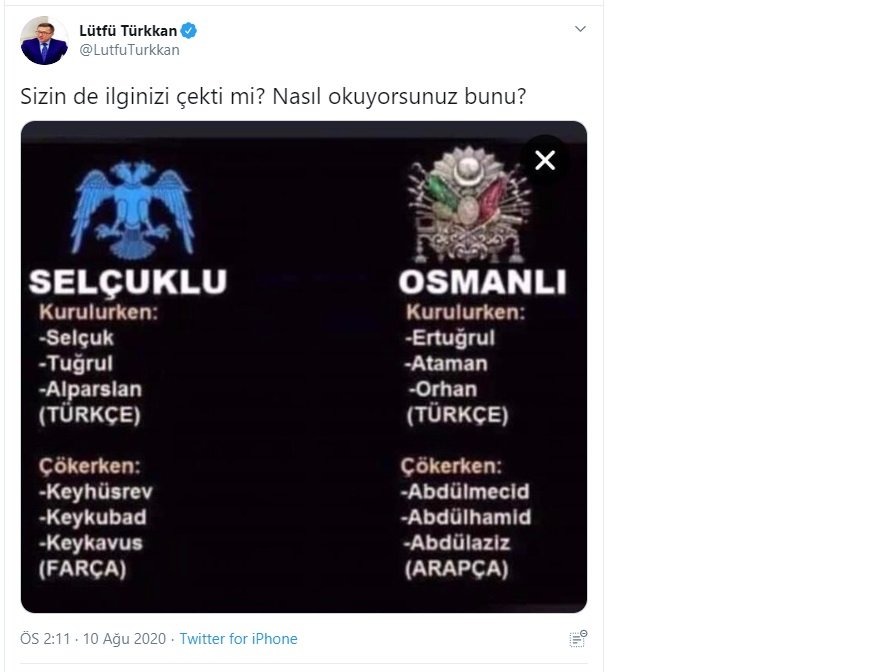Click the OSMANLI heading in the image
Viewport: 880px width, 672px height.
pyautogui.click(x=482, y=282)
